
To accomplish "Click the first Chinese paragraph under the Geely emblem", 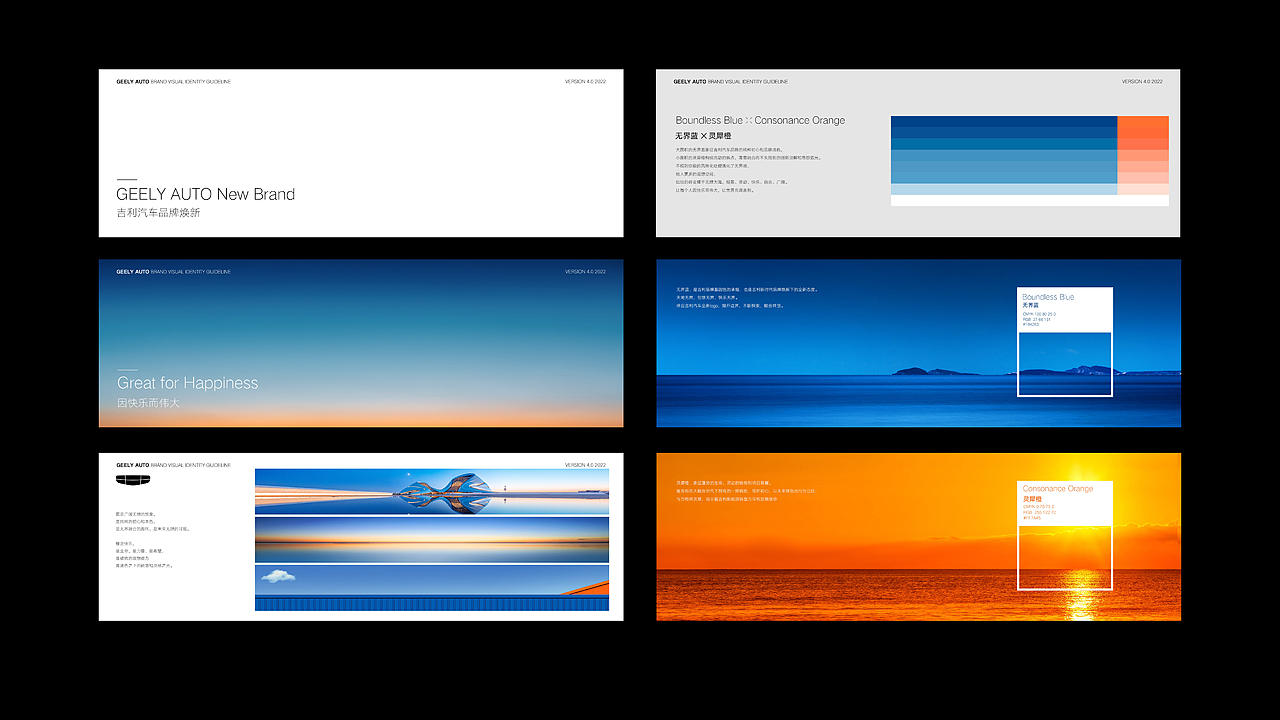I will [153, 521].
